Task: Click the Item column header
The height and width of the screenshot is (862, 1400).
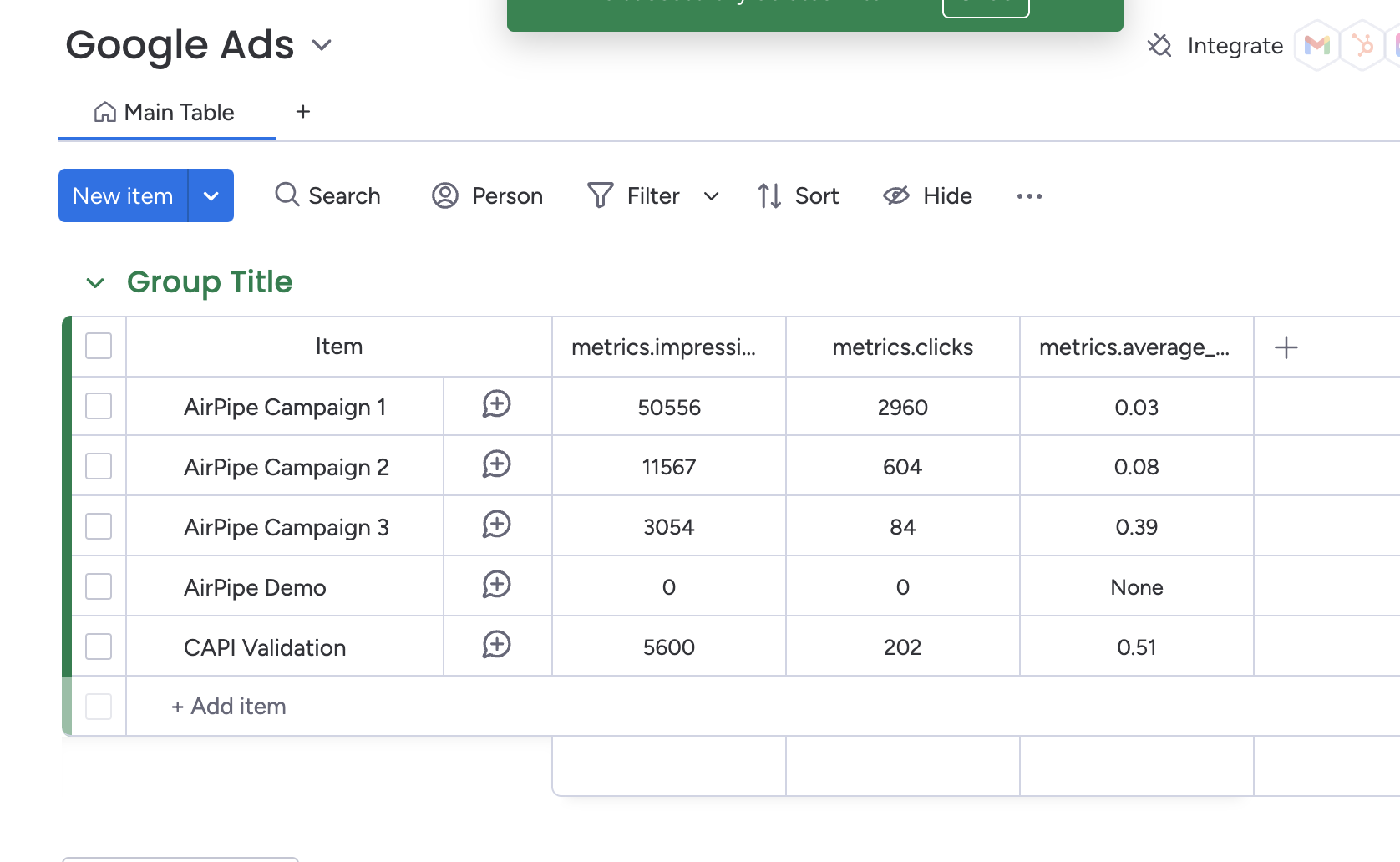Action: pyautogui.click(x=339, y=347)
